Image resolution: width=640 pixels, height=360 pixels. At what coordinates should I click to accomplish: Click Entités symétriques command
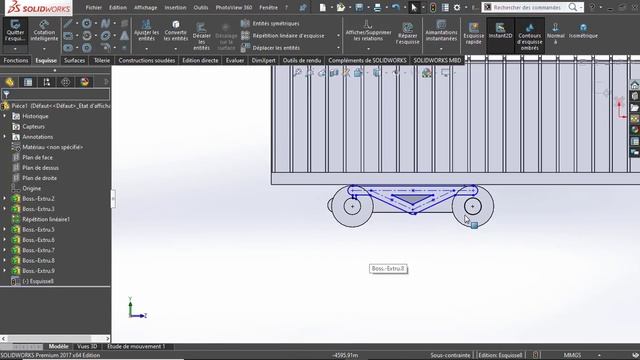[270, 24]
